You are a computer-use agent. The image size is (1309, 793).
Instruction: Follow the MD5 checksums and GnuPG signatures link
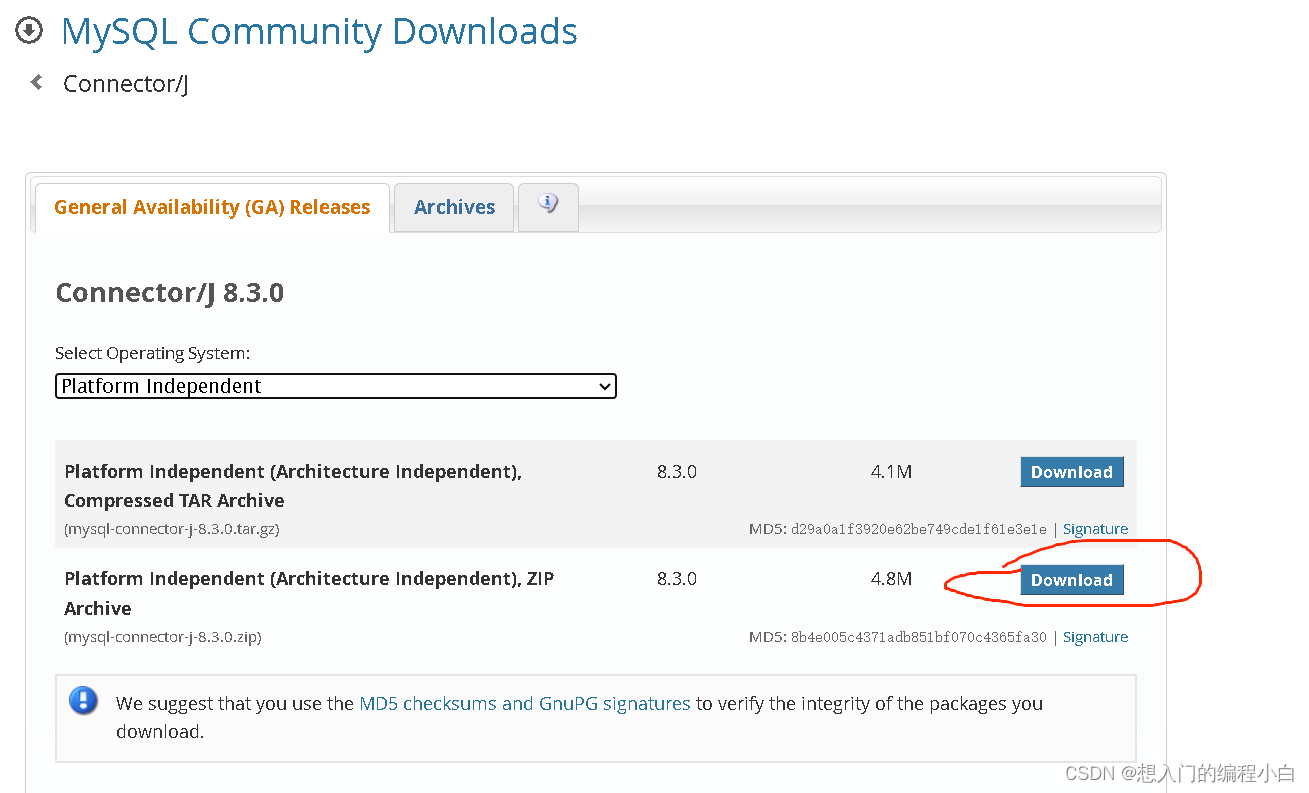524,703
